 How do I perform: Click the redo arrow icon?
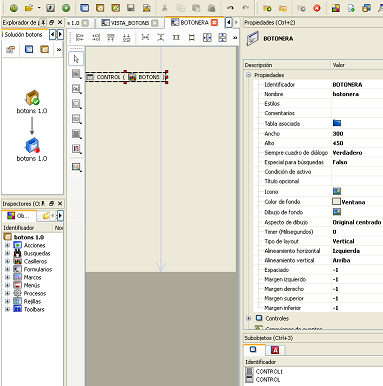(246, 8)
